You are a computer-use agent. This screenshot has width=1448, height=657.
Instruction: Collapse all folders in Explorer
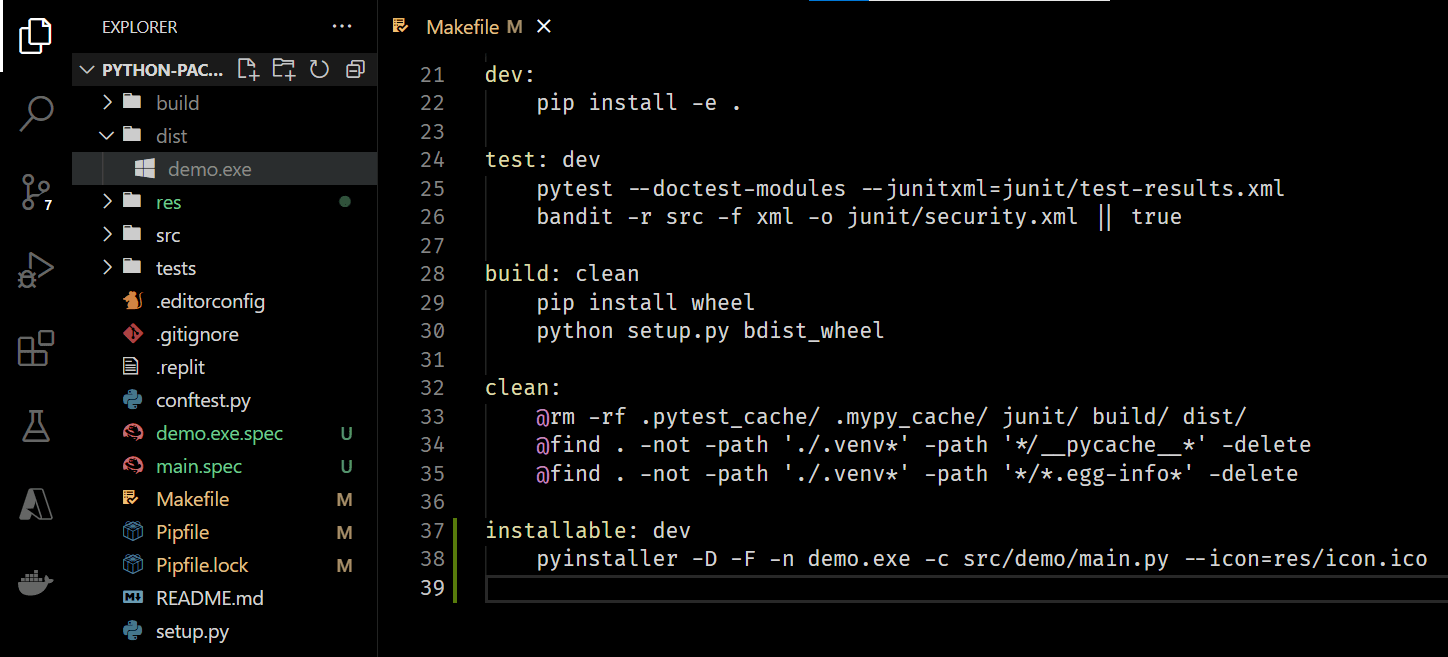click(x=355, y=69)
